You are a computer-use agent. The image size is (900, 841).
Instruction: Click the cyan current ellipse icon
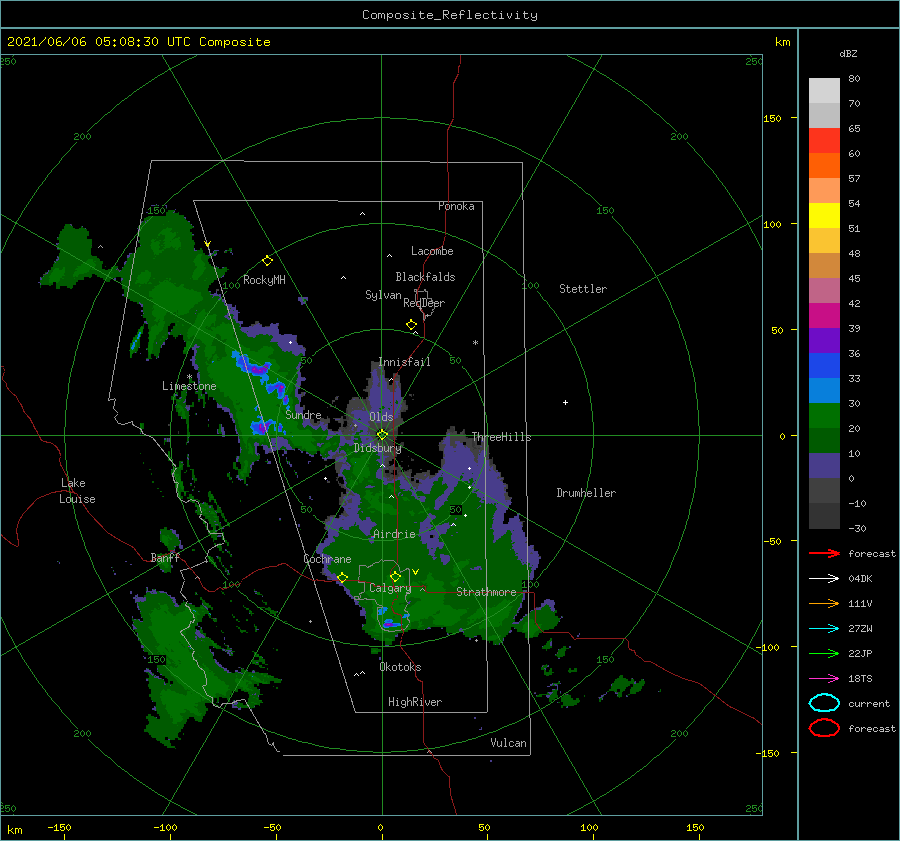(824, 703)
